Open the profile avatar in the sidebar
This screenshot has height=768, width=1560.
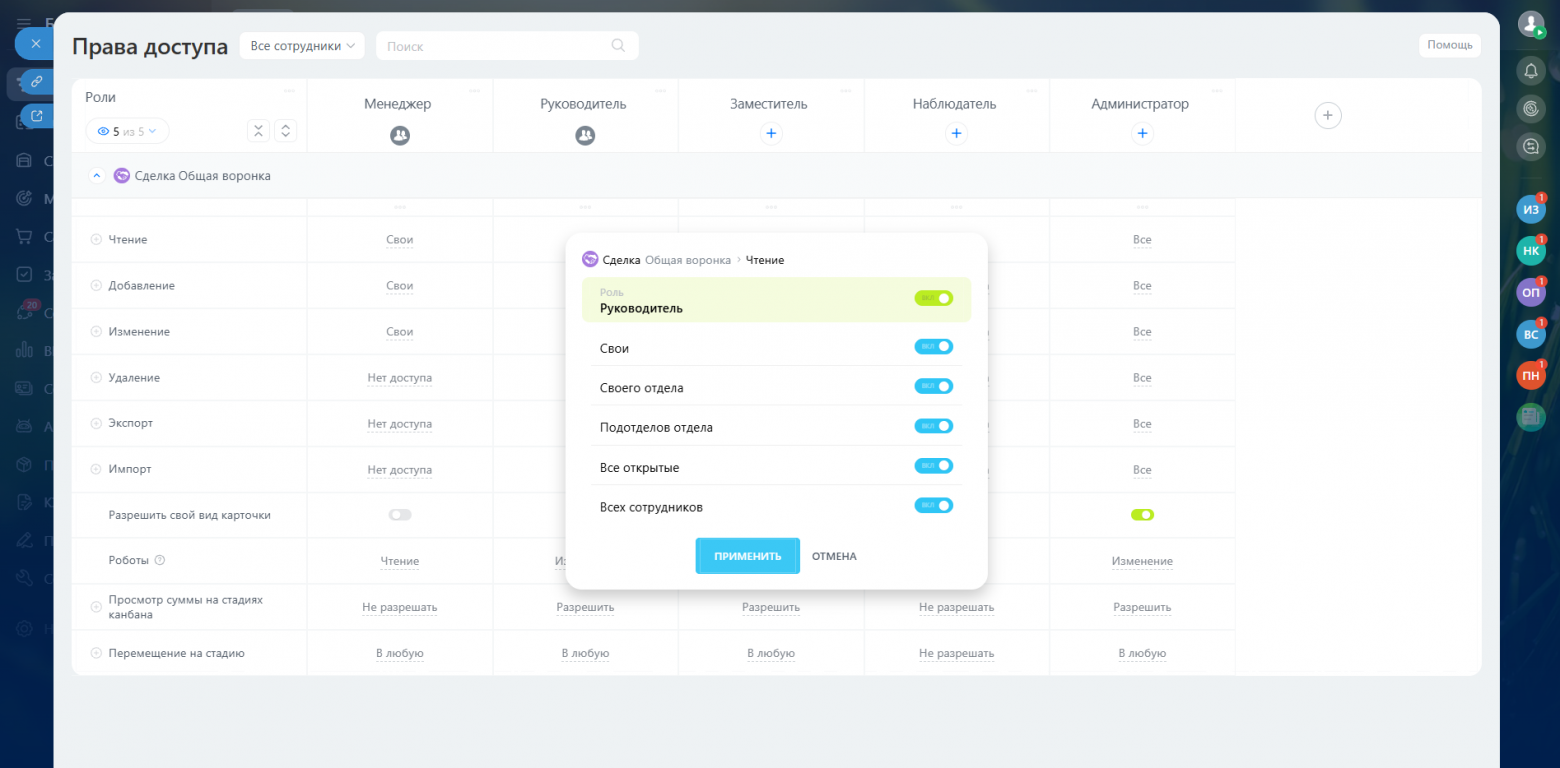(x=1530, y=23)
